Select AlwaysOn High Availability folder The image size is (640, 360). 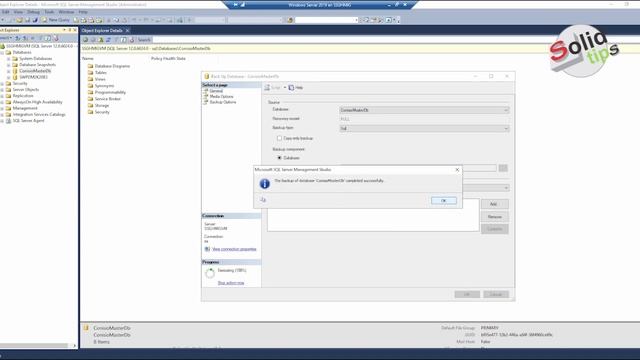tap(38, 102)
